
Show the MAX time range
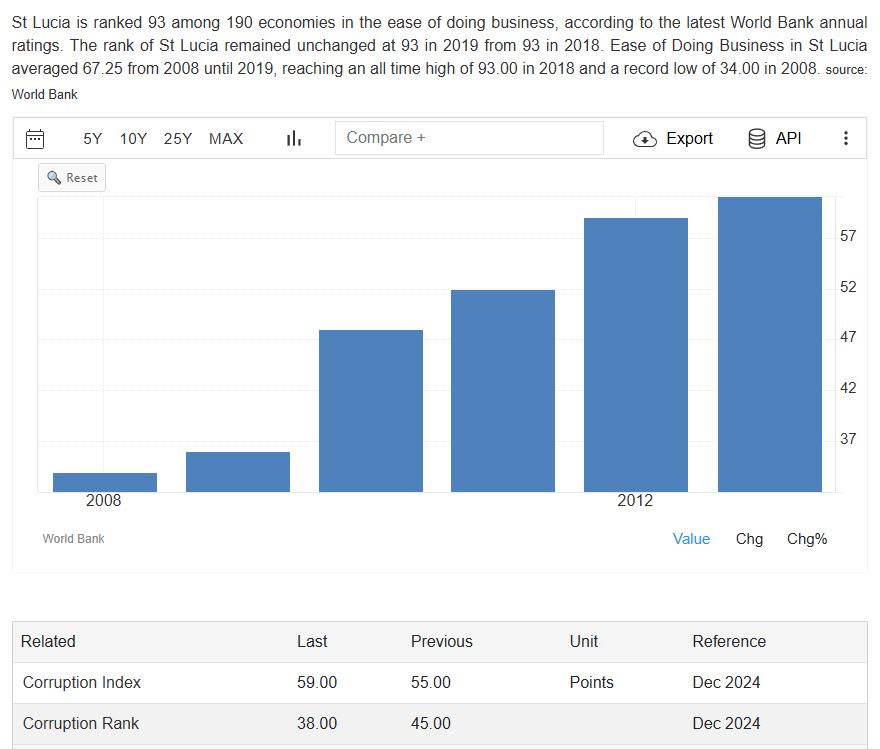pyautogui.click(x=226, y=138)
